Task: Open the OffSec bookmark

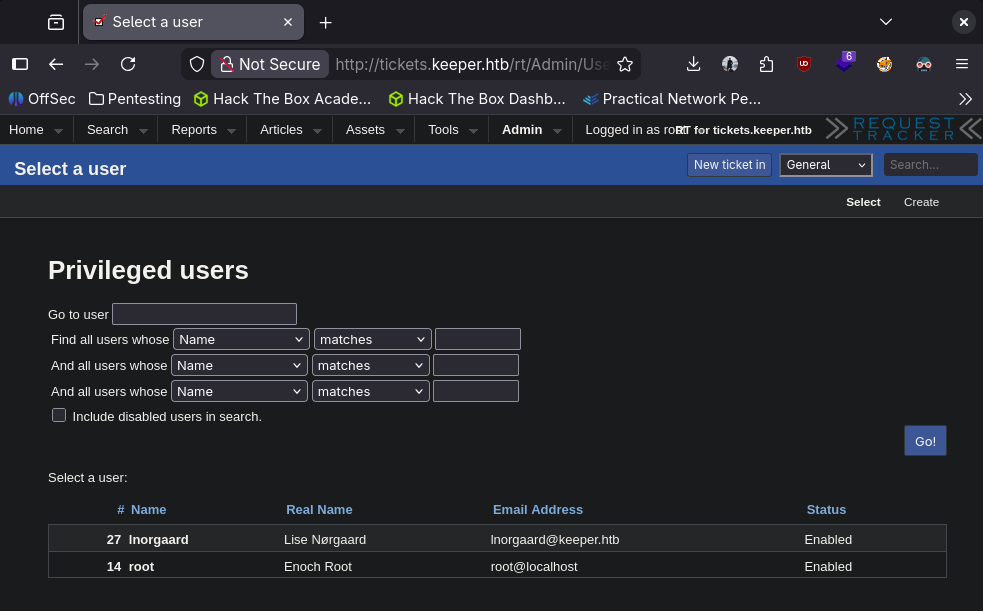Action: pos(44,99)
